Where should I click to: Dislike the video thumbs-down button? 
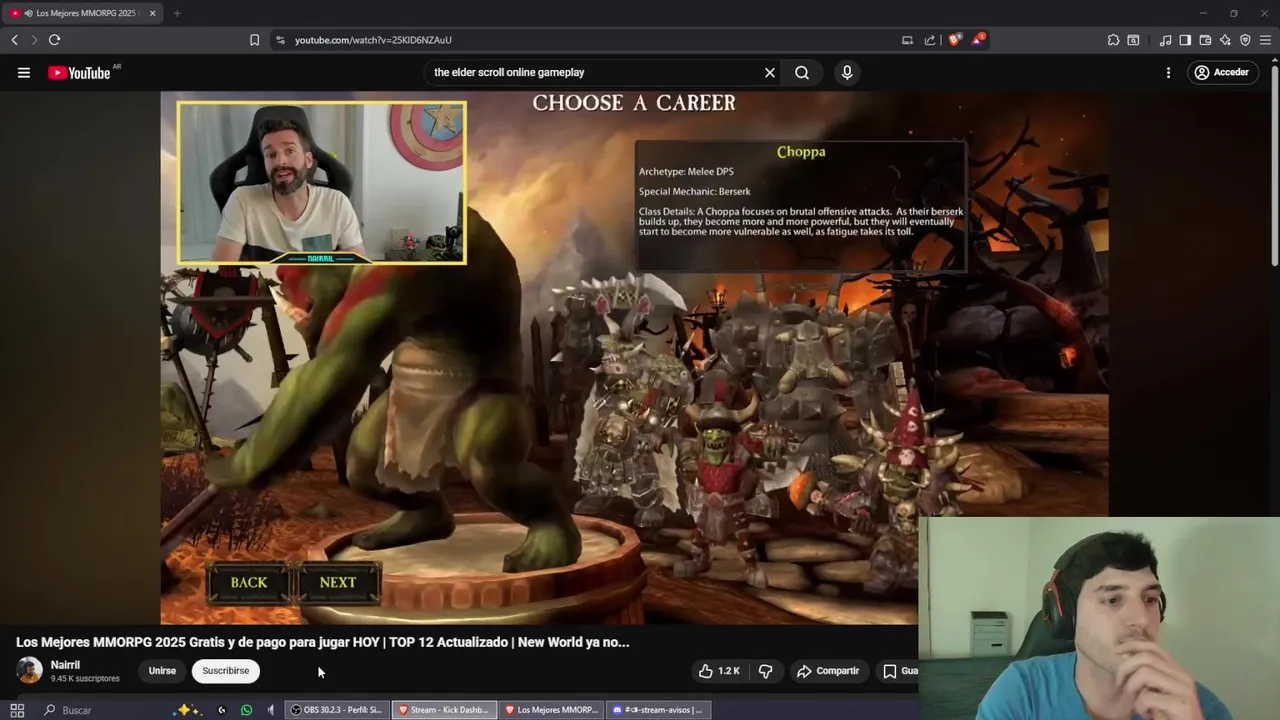click(765, 671)
